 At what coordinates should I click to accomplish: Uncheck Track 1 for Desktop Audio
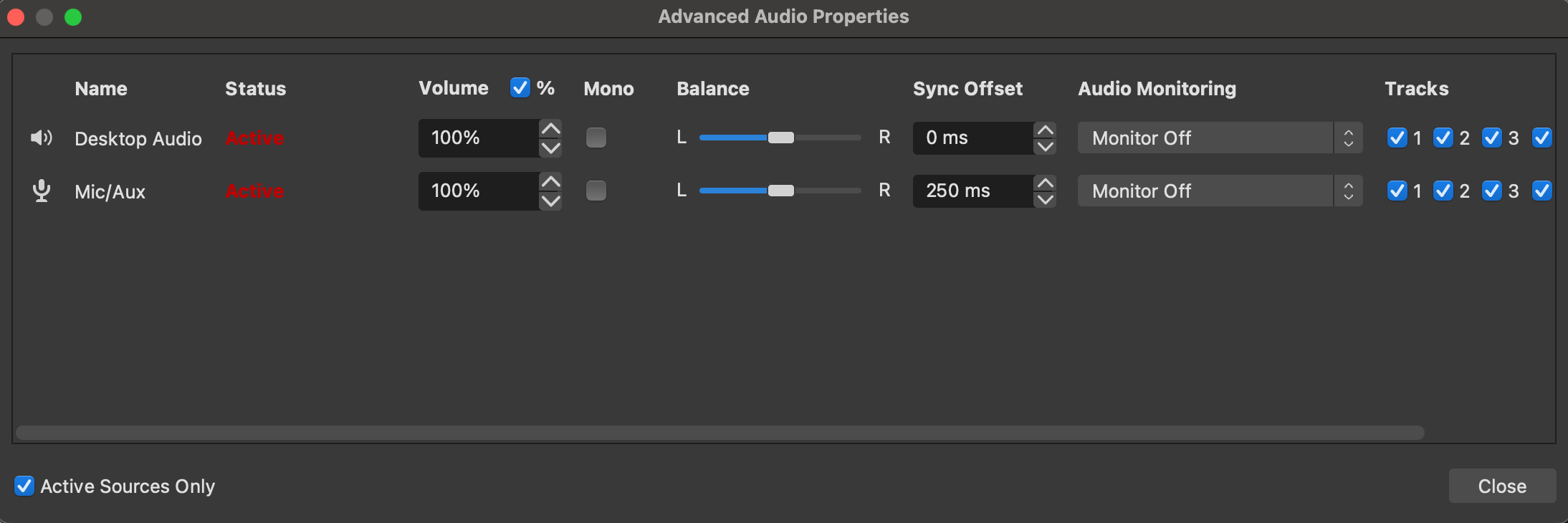(1397, 138)
